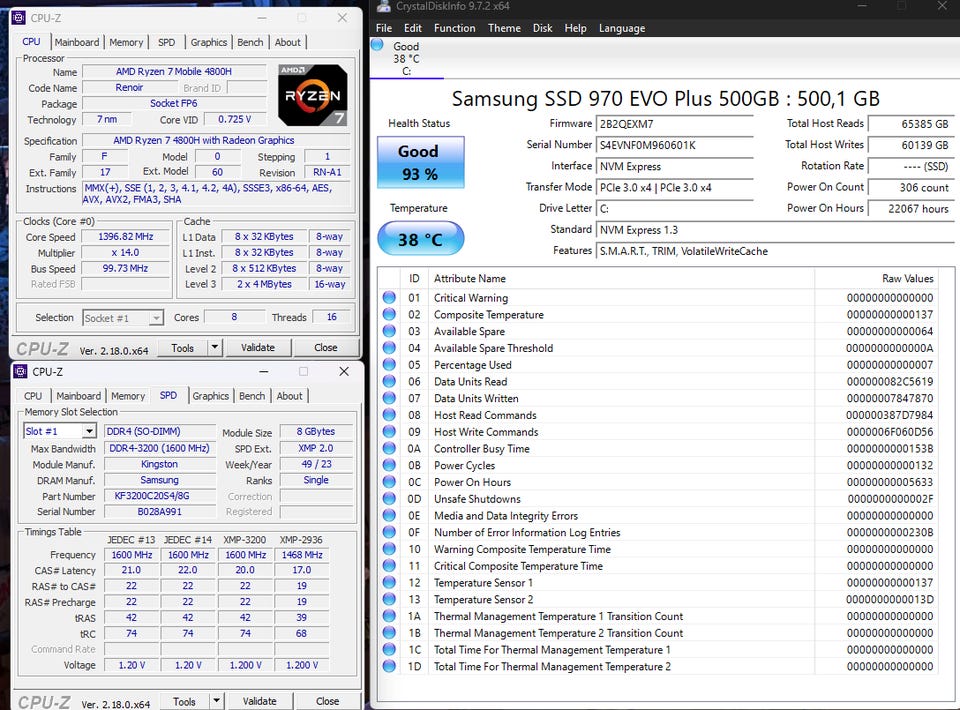Click the 38 °C temperature indicator
The image size is (960, 710).
click(x=418, y=240)
